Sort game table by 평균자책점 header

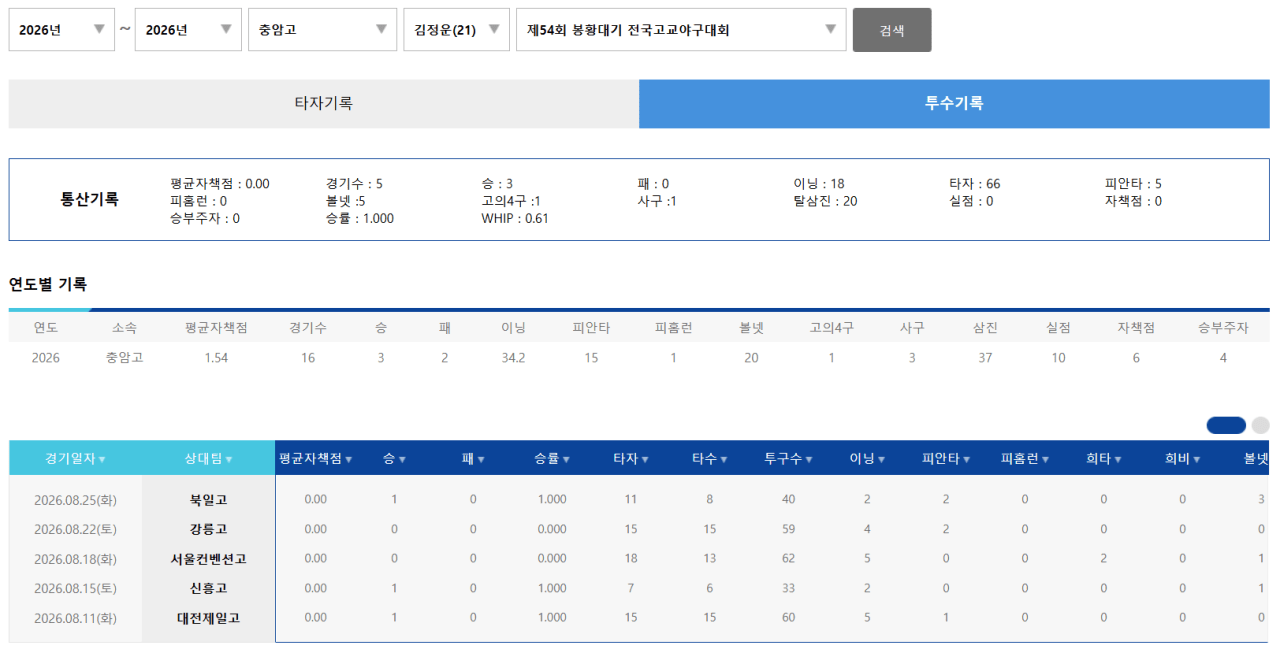coord(315,458)
